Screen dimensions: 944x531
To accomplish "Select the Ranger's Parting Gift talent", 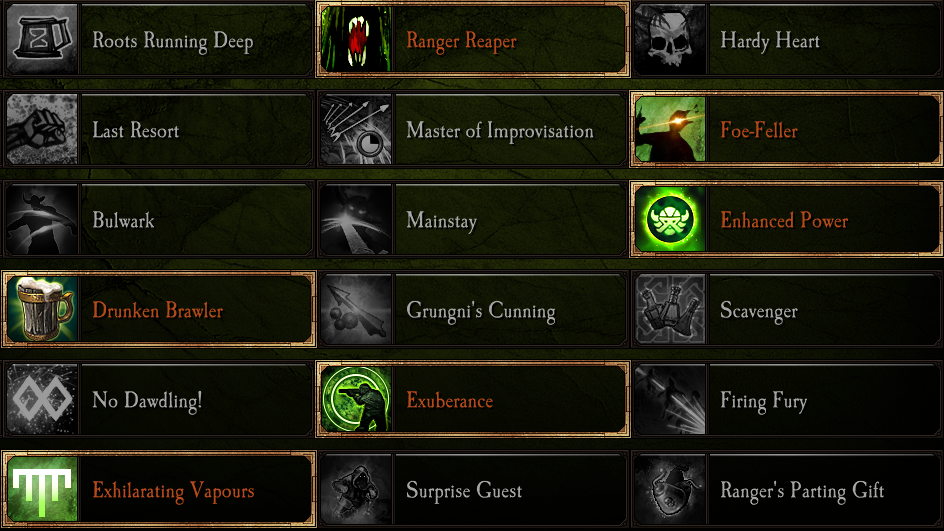I will pos(787,488).
